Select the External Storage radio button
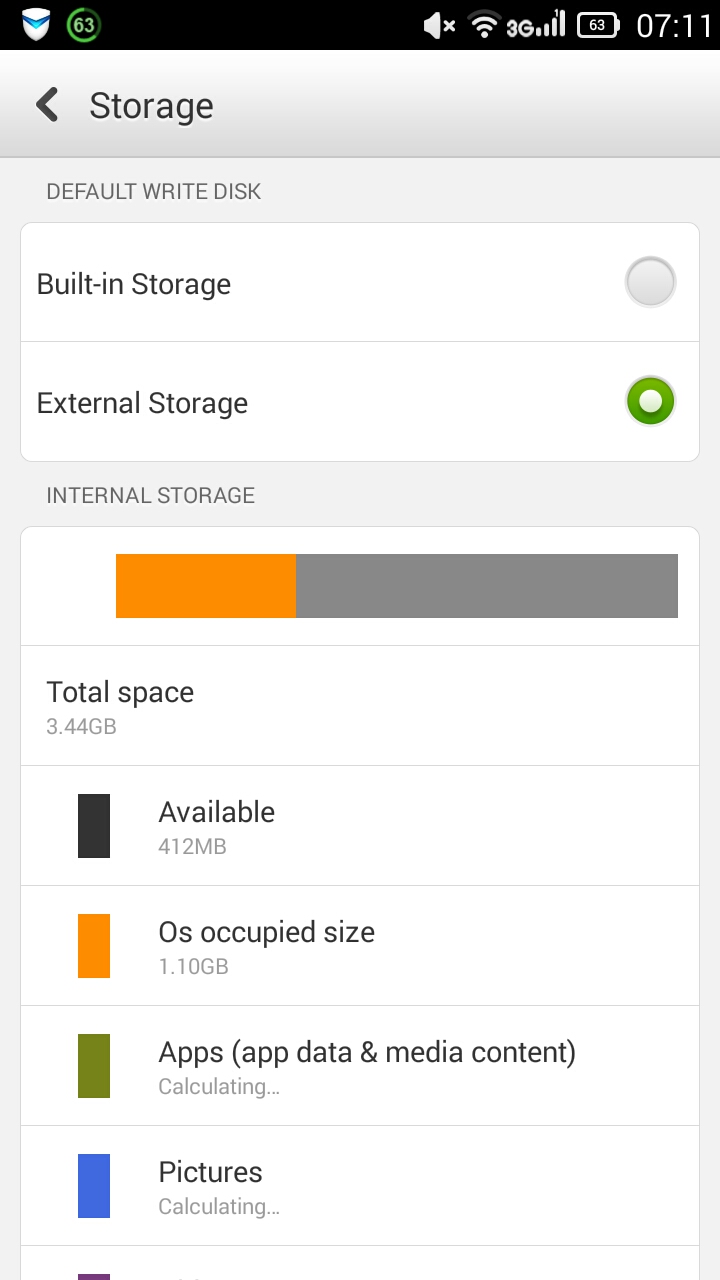The width and height of the screenshot is (720, 1280). 650,401
